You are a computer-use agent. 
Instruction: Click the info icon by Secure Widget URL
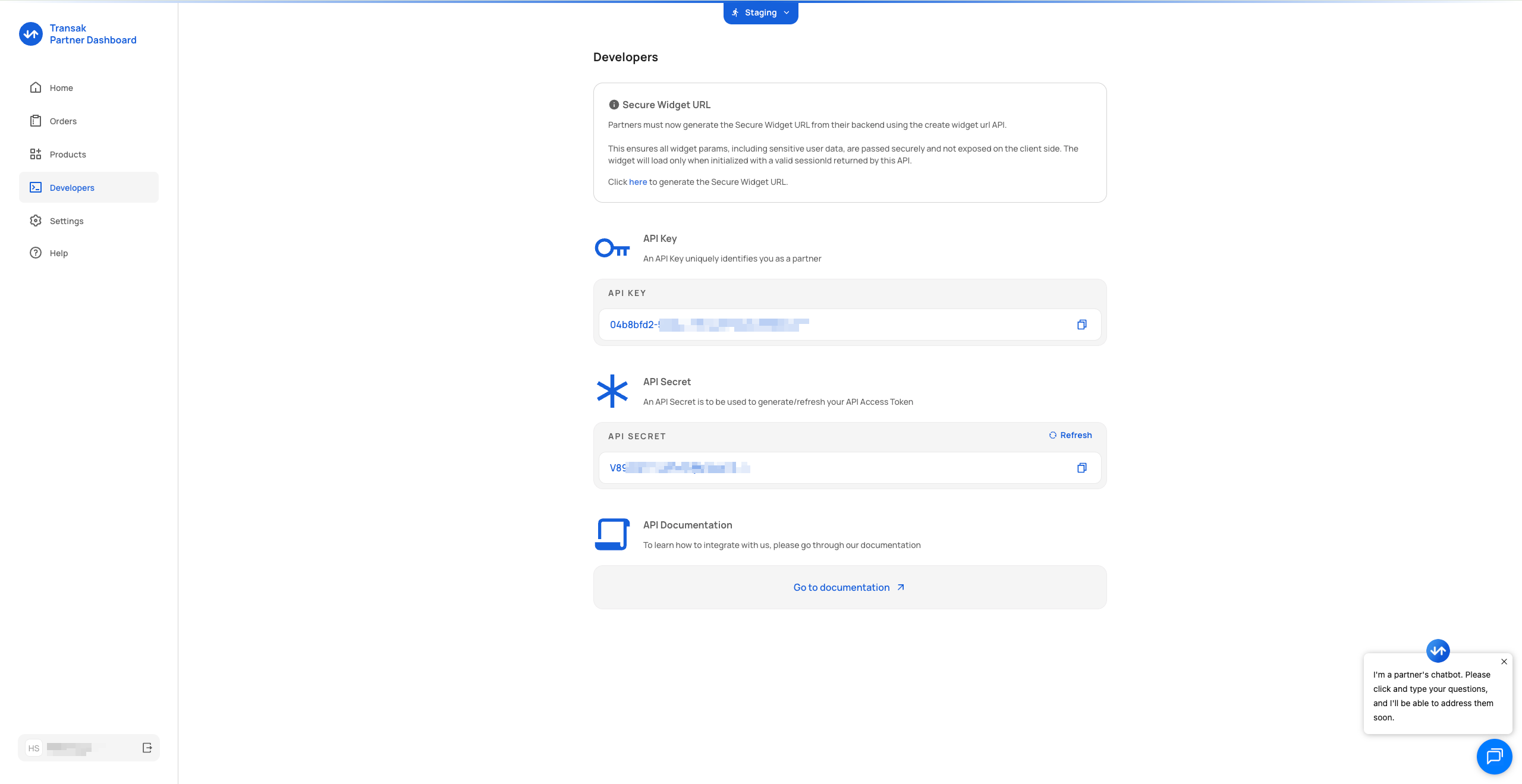tap(614, 105)
